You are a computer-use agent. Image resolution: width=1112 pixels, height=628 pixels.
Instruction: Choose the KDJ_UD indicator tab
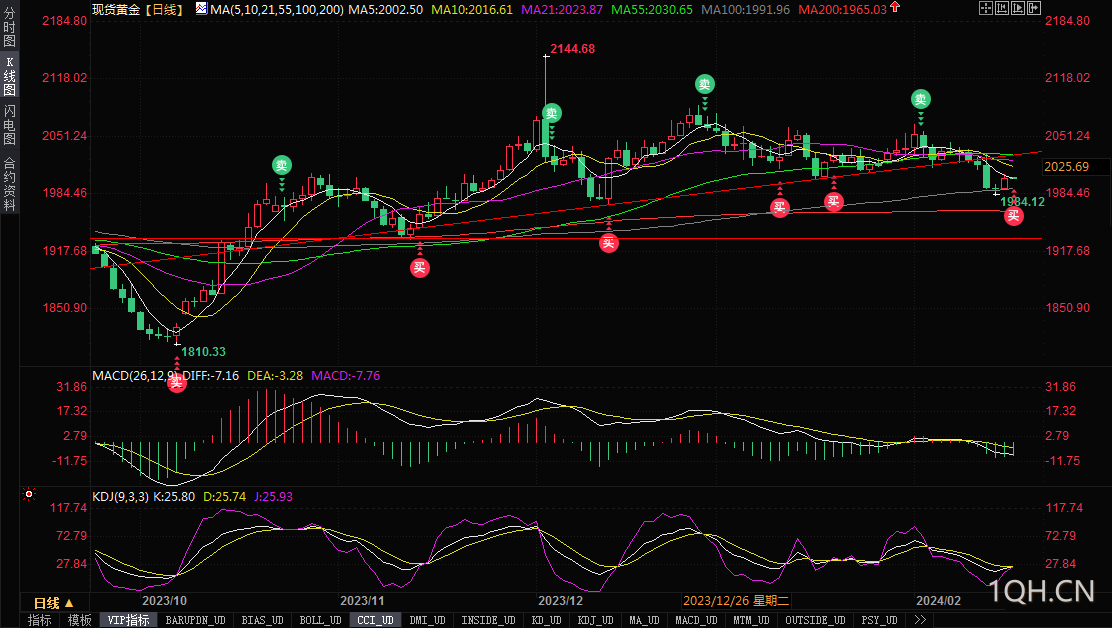pos(595,620)
